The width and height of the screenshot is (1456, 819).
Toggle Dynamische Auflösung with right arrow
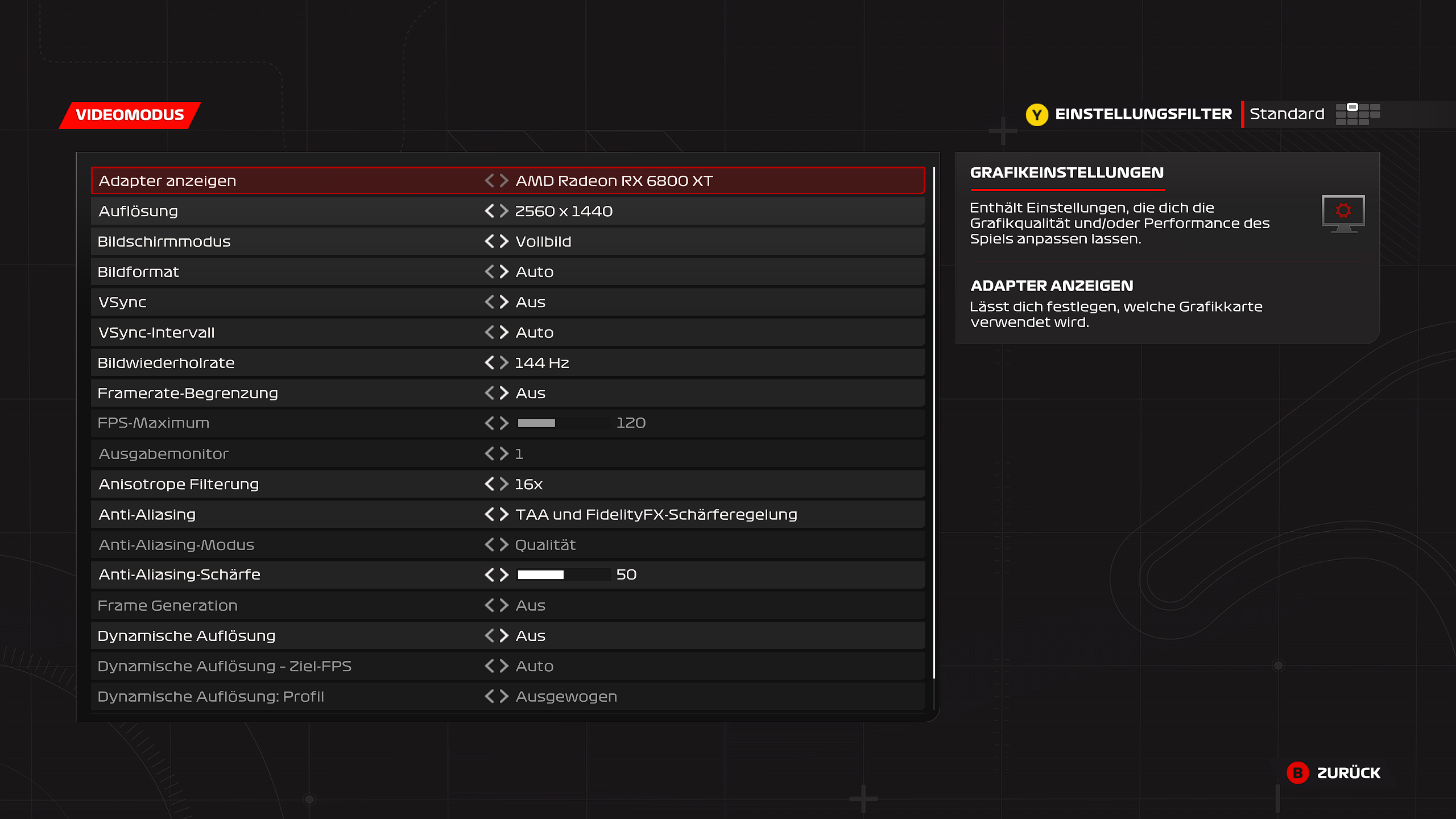(504, 636)
